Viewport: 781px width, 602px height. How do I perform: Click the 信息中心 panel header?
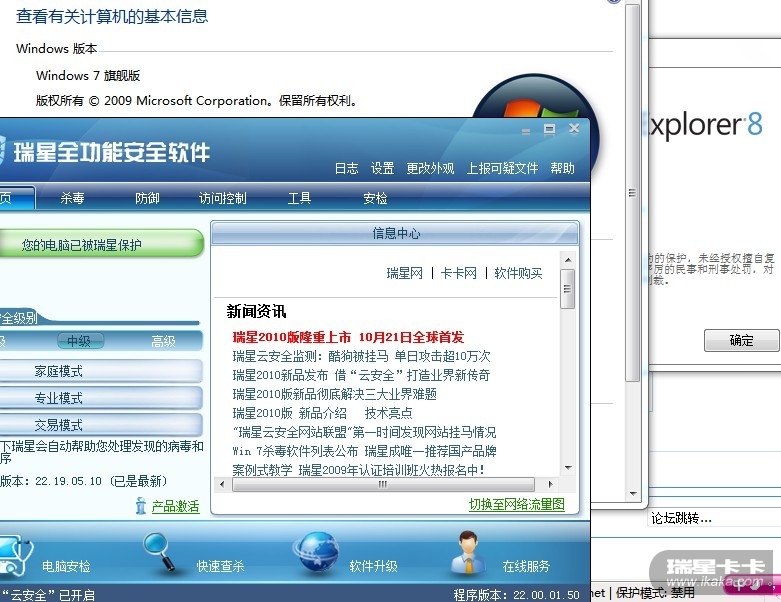pyautogui.click(x=395, y=233)
